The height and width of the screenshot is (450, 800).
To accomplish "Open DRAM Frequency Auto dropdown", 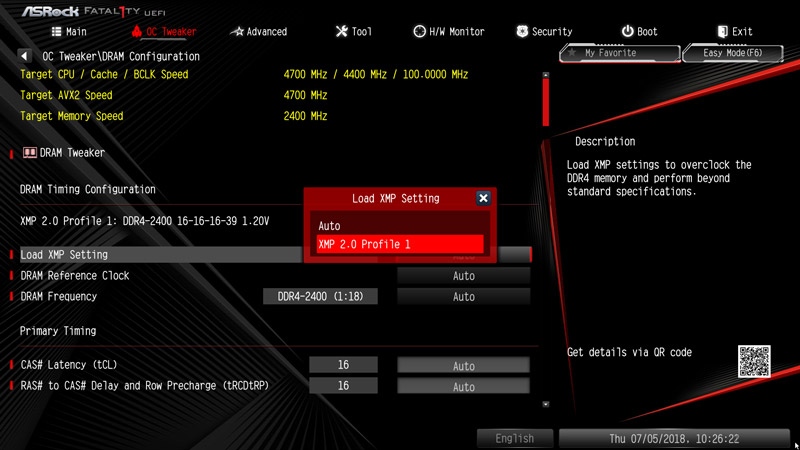I will pos(463,296).
